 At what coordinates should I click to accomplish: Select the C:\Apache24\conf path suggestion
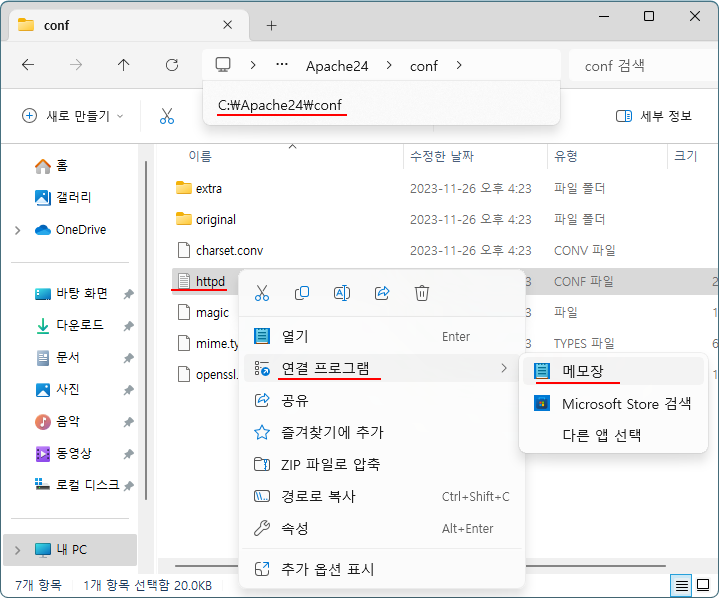(280, 105)
